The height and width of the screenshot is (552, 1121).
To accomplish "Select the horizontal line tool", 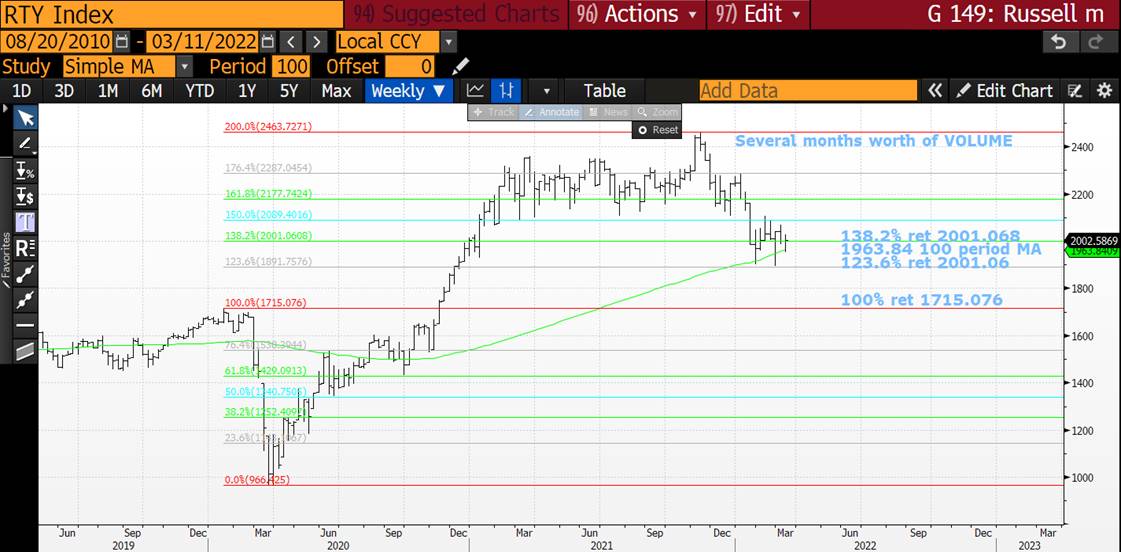I will 26,325.
